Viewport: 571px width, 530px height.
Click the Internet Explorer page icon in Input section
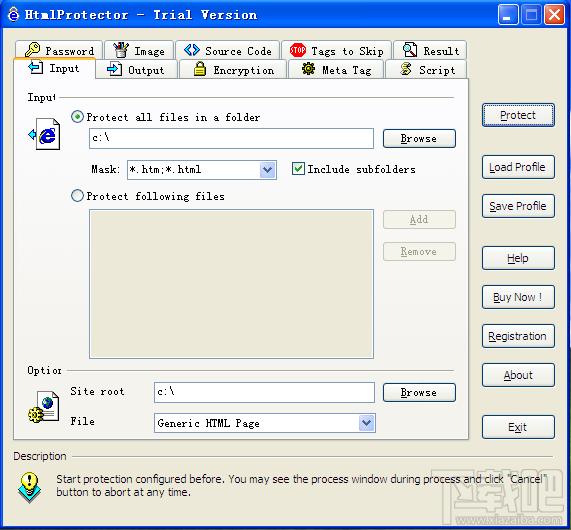[45, 134]
